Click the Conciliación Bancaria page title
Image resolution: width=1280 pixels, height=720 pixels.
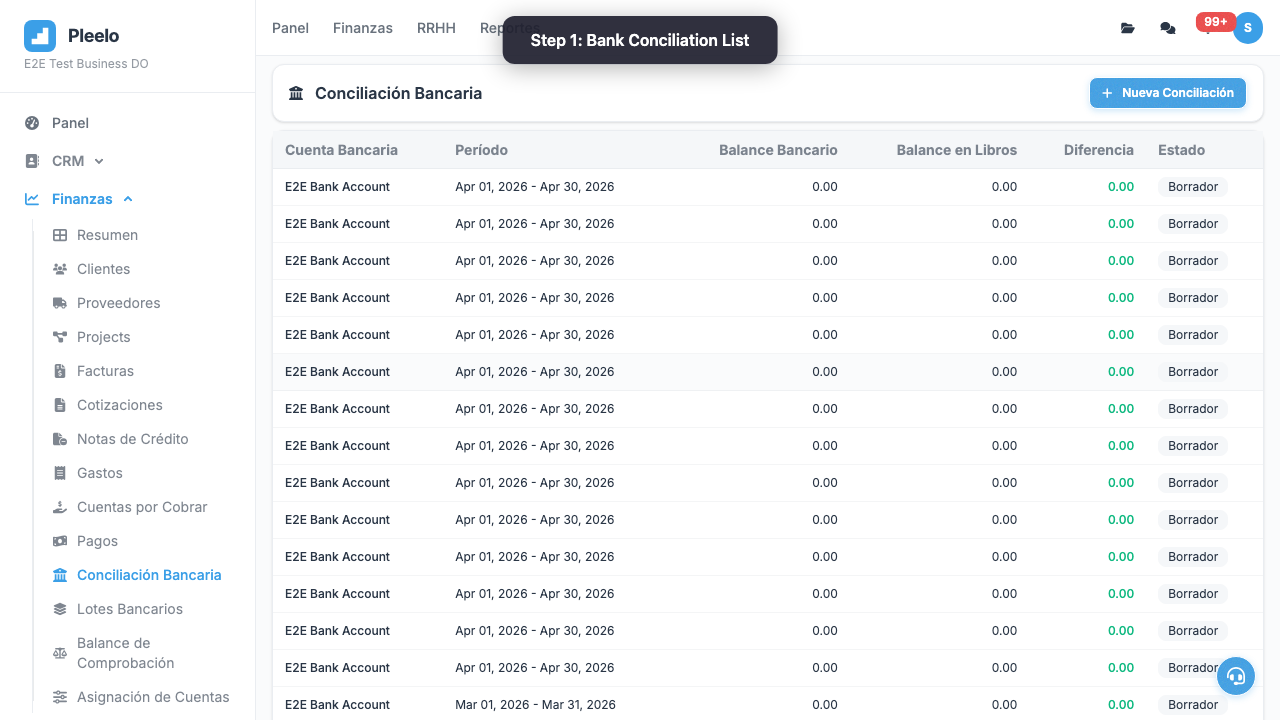tap(398, 93)
